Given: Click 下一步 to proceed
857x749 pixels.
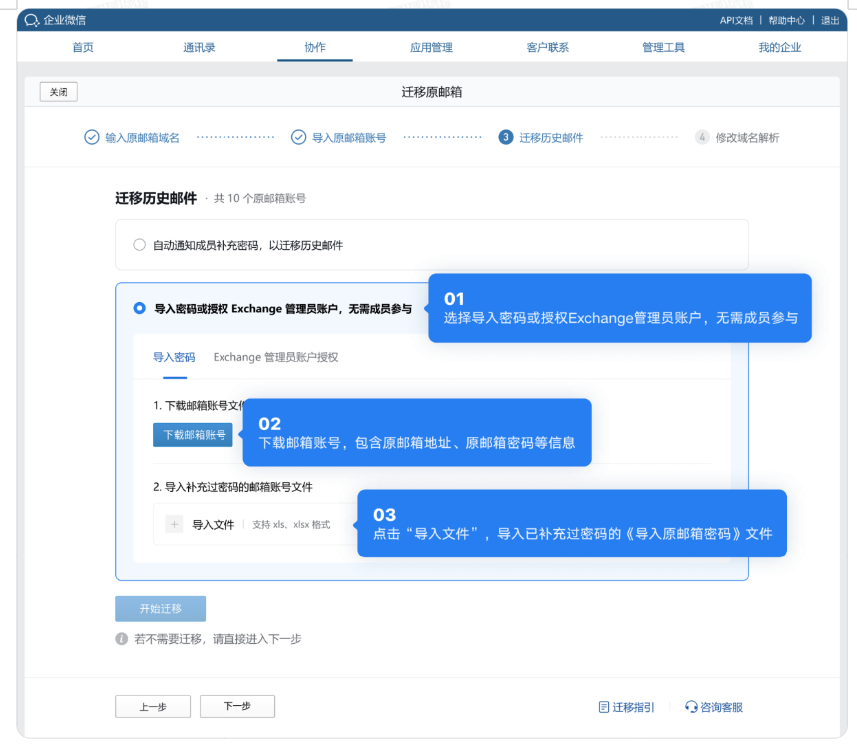Looking at the screenshot, I should coord(237,706).
